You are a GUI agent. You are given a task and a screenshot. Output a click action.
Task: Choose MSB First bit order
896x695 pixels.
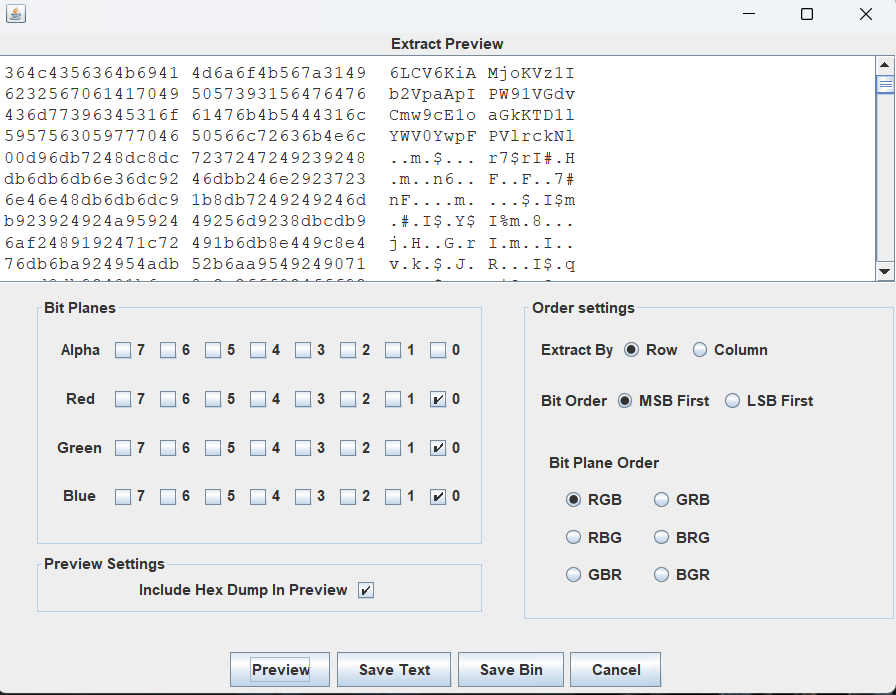pyautogui.click(x=625, y=401)
